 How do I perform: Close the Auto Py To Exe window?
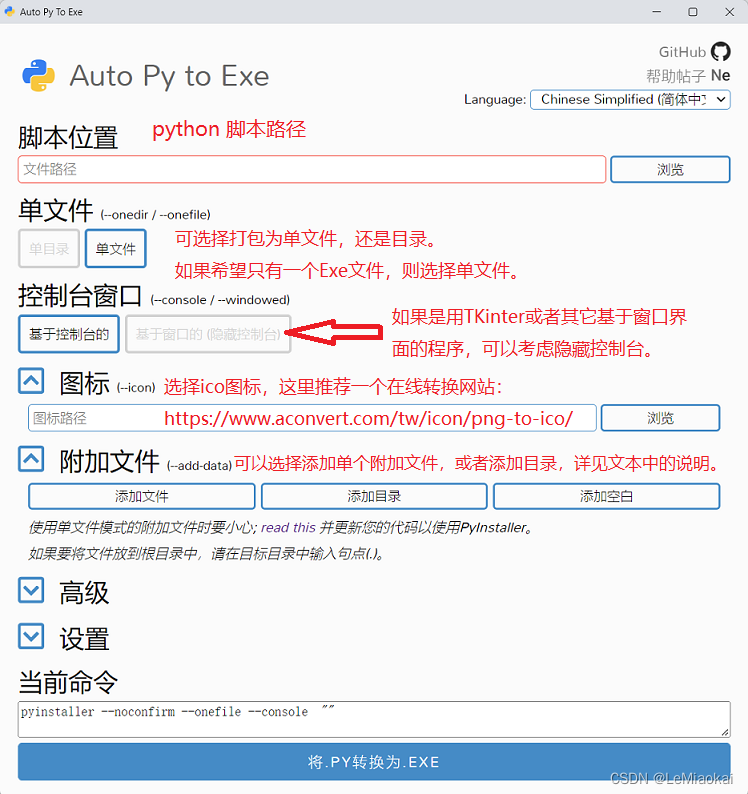coord(729,12)
